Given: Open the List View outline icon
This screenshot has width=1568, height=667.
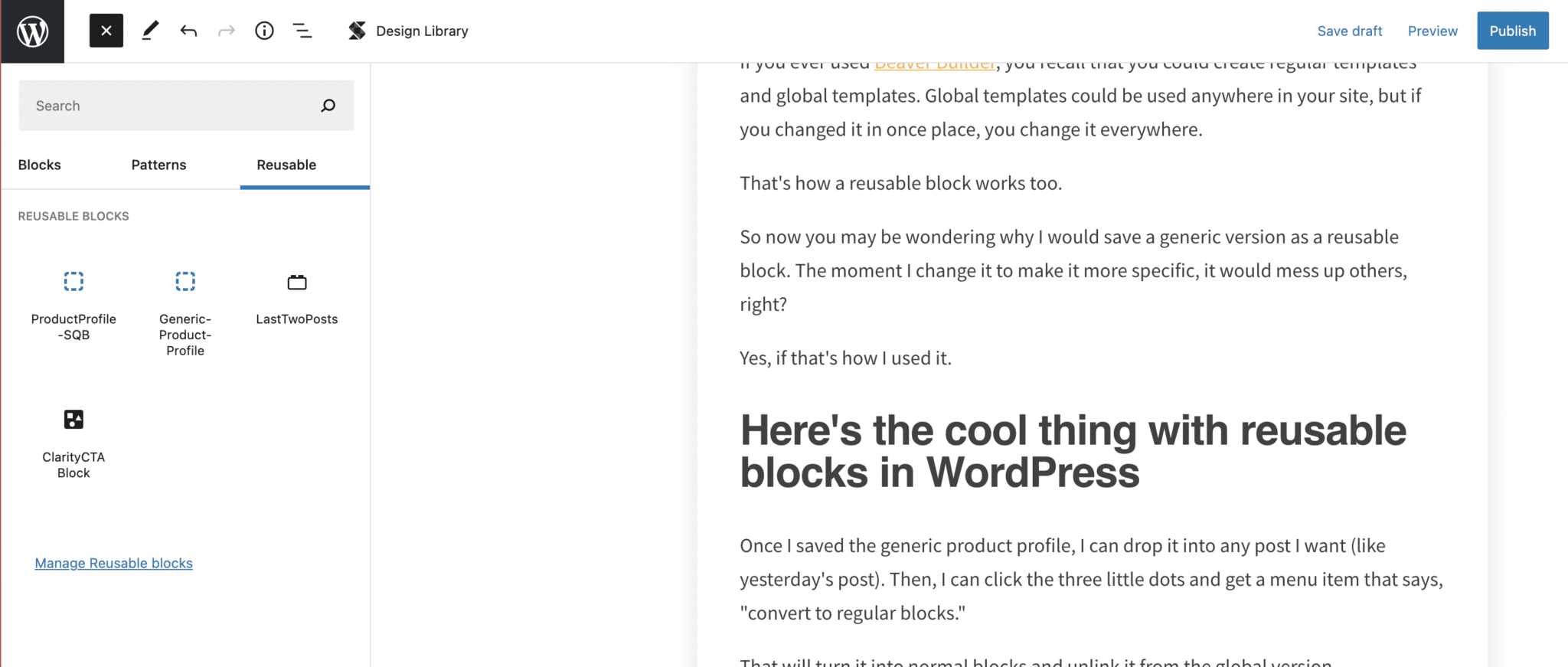Looking at the screenshot, I should pos(302,31).
